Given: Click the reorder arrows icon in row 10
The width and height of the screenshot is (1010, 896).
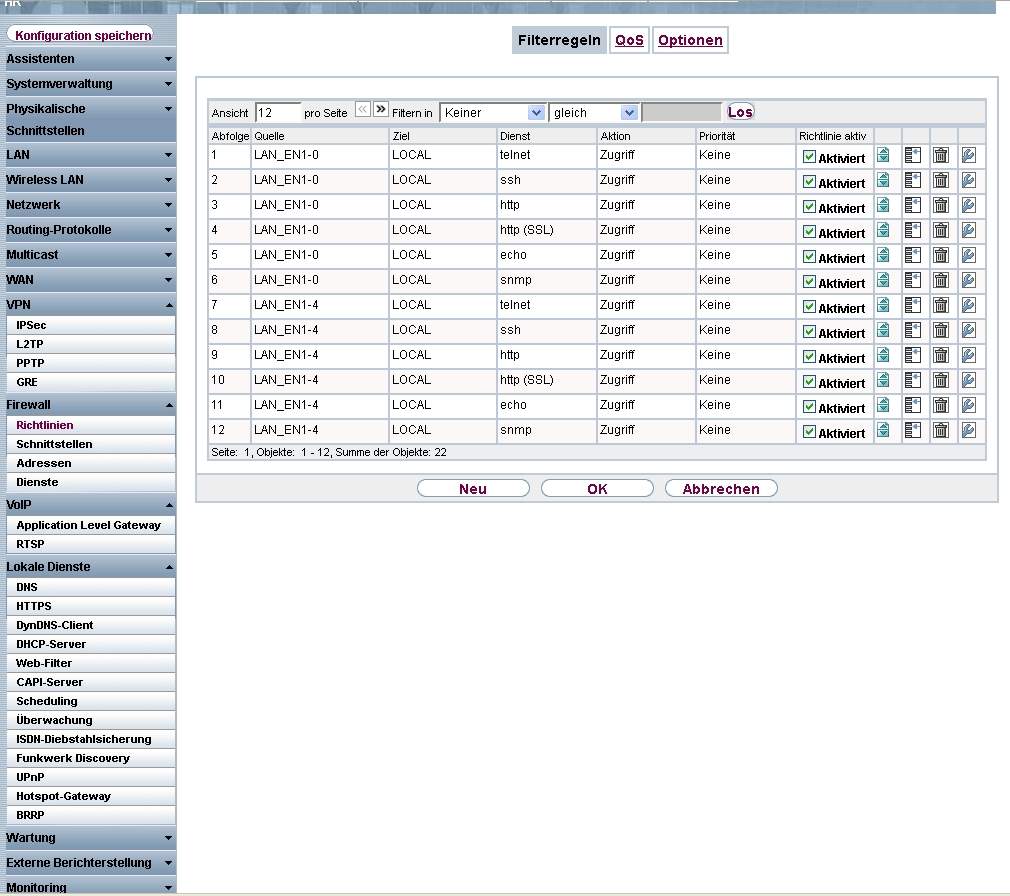Looking at the screenshot, I should pos(883,381).
